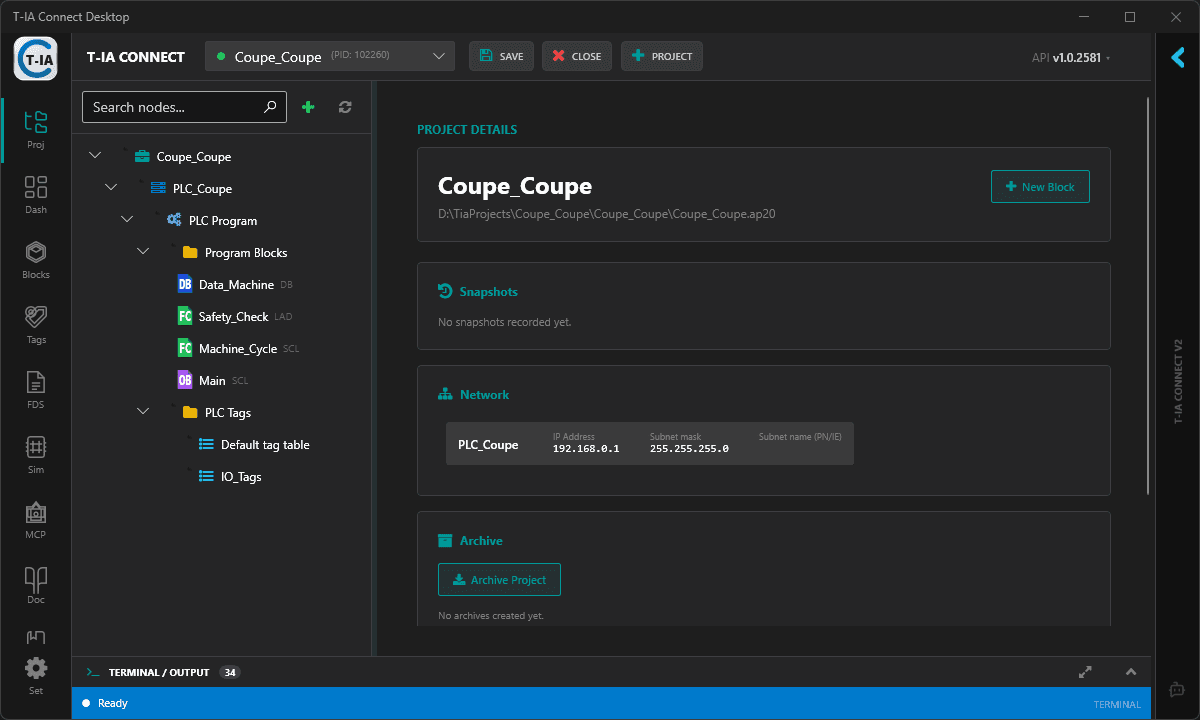Select the Machine_Cycle block in tree
The image size is (1200, 720).
point(237,349)
